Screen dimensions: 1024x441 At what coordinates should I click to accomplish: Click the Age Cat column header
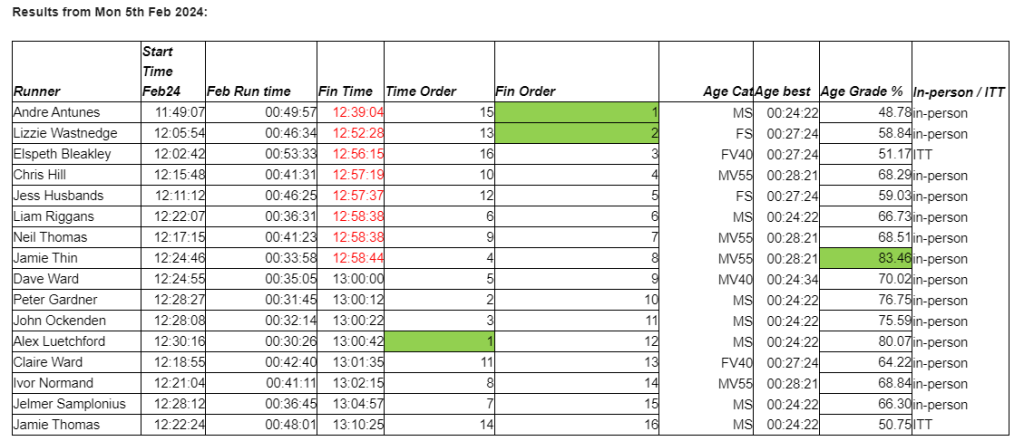pyautogui.click(x=728, y=91)
